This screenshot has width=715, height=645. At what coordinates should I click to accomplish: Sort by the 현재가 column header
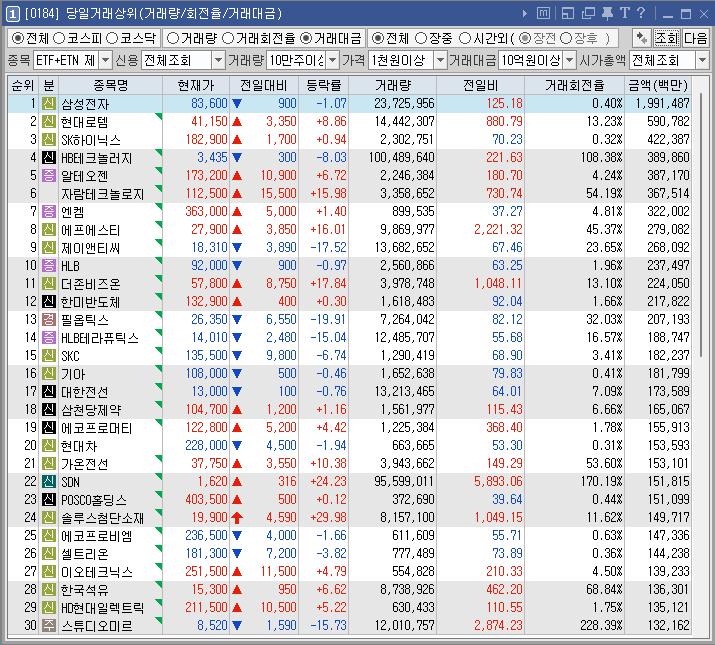[196, 85]
